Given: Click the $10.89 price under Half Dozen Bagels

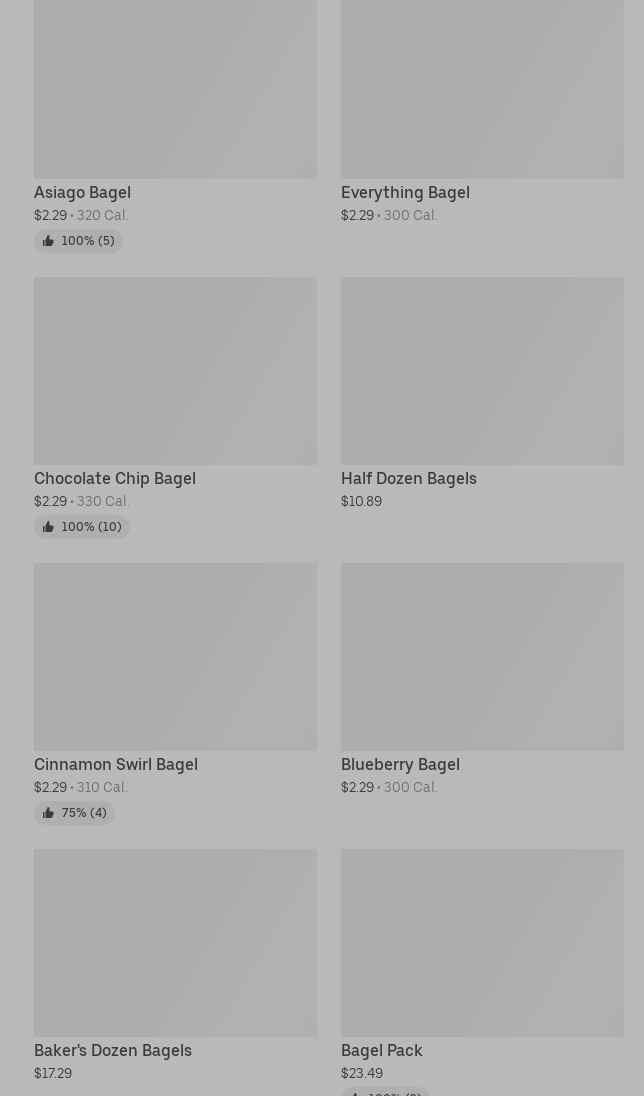Looking at the screenshot, I should point(361,501).
